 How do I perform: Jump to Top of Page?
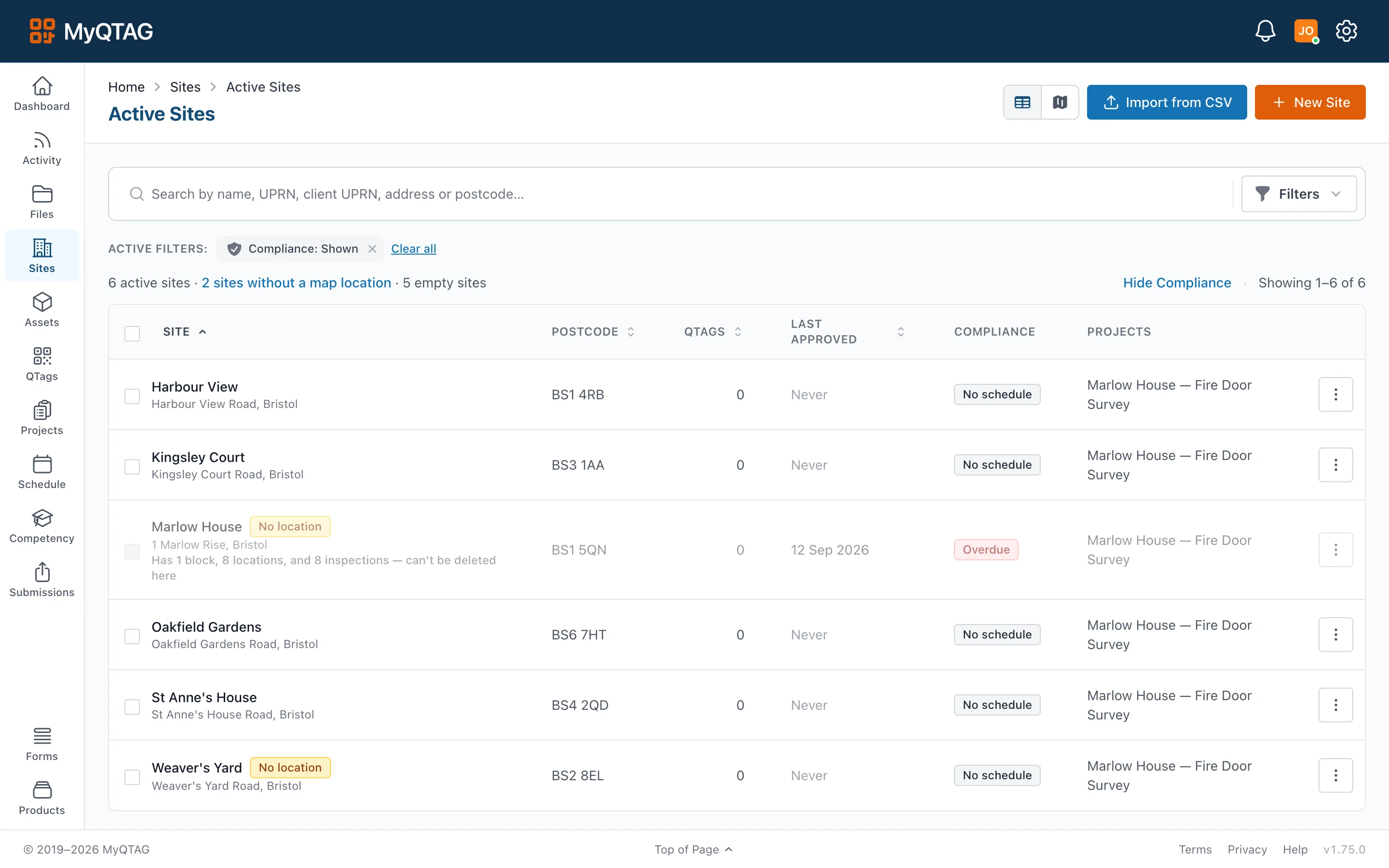(694, 849)
